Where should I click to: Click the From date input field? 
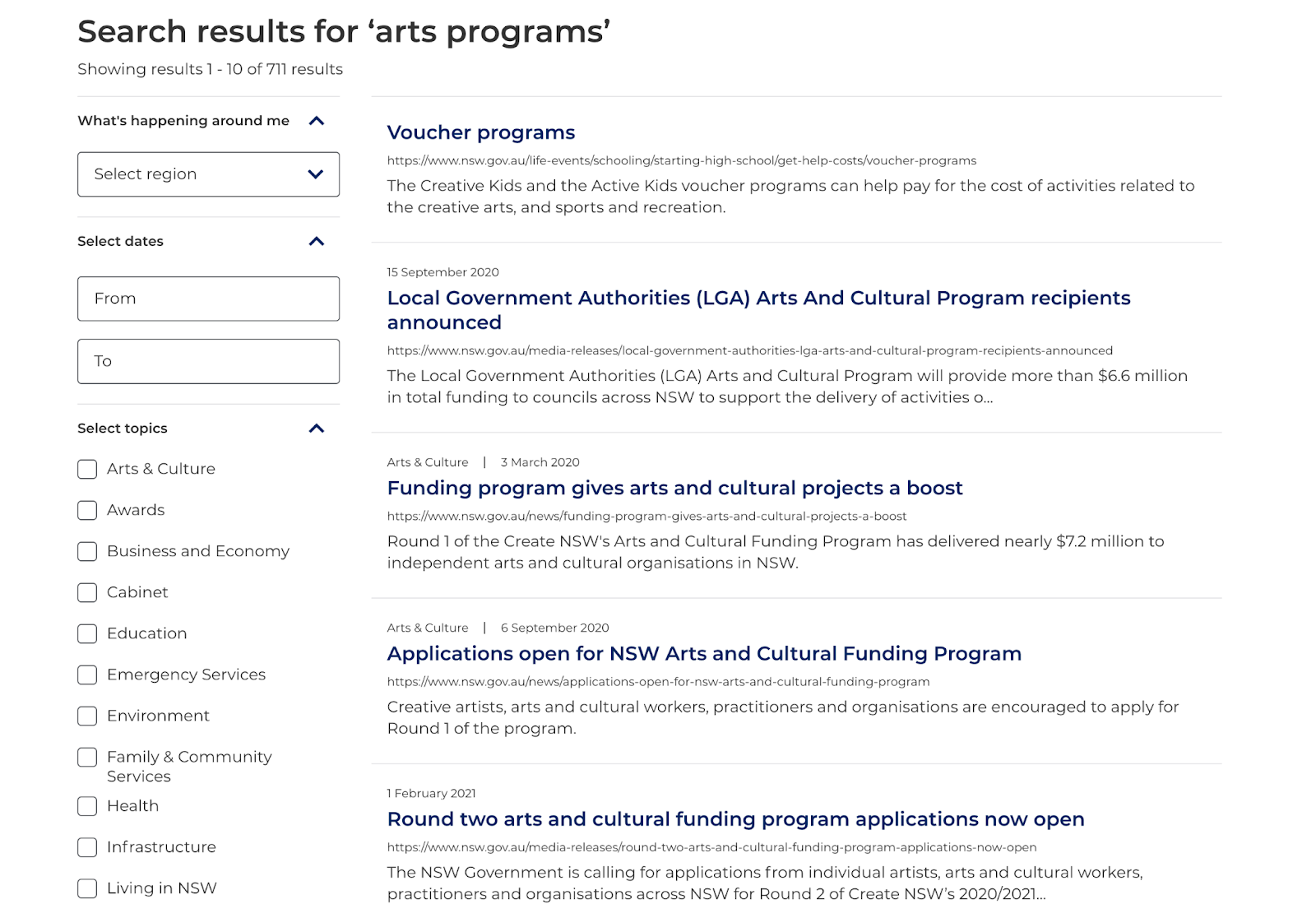[208, 299]
